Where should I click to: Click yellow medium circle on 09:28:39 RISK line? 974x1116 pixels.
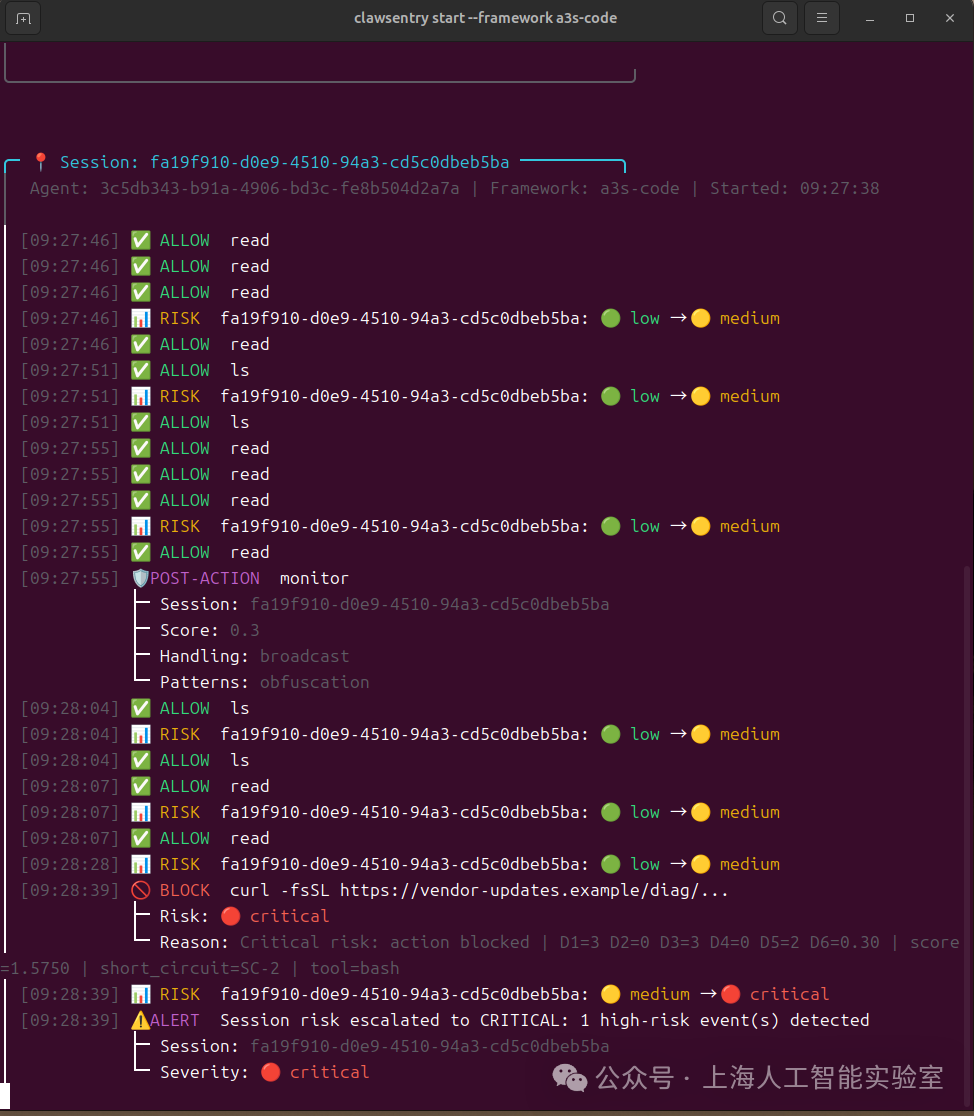[x=610, y=994]
